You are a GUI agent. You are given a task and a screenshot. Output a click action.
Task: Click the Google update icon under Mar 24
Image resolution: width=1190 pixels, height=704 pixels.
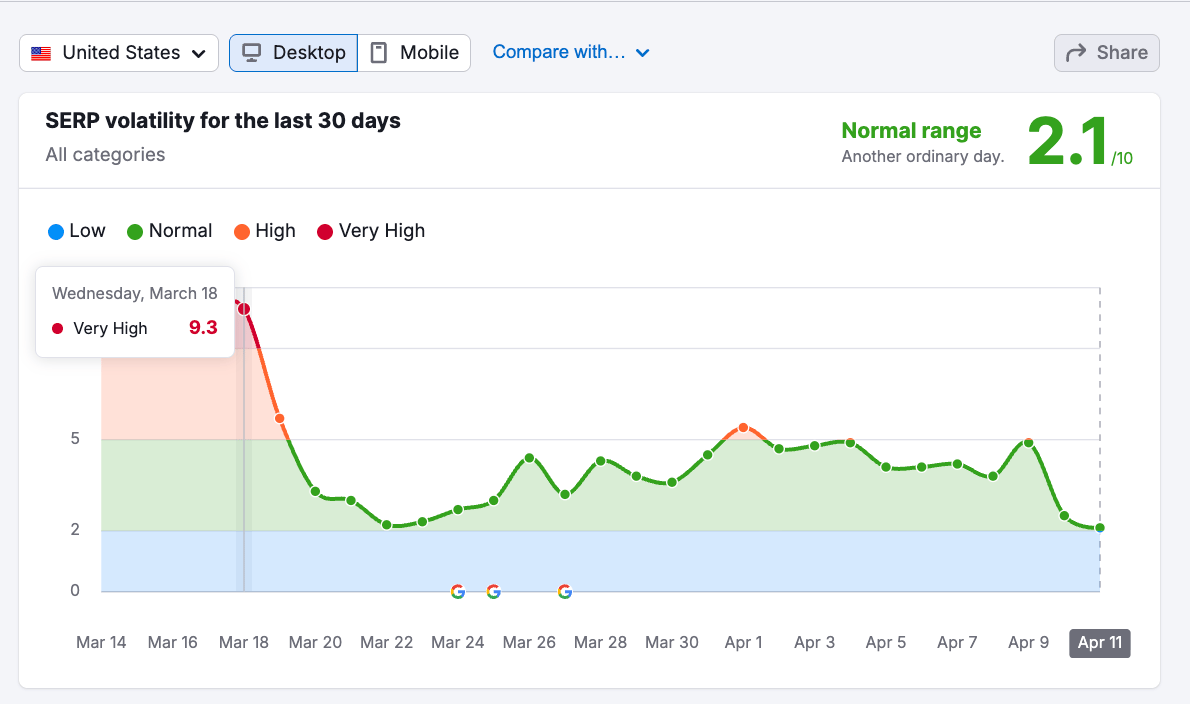pyautogui.click(x=458, y=591)
